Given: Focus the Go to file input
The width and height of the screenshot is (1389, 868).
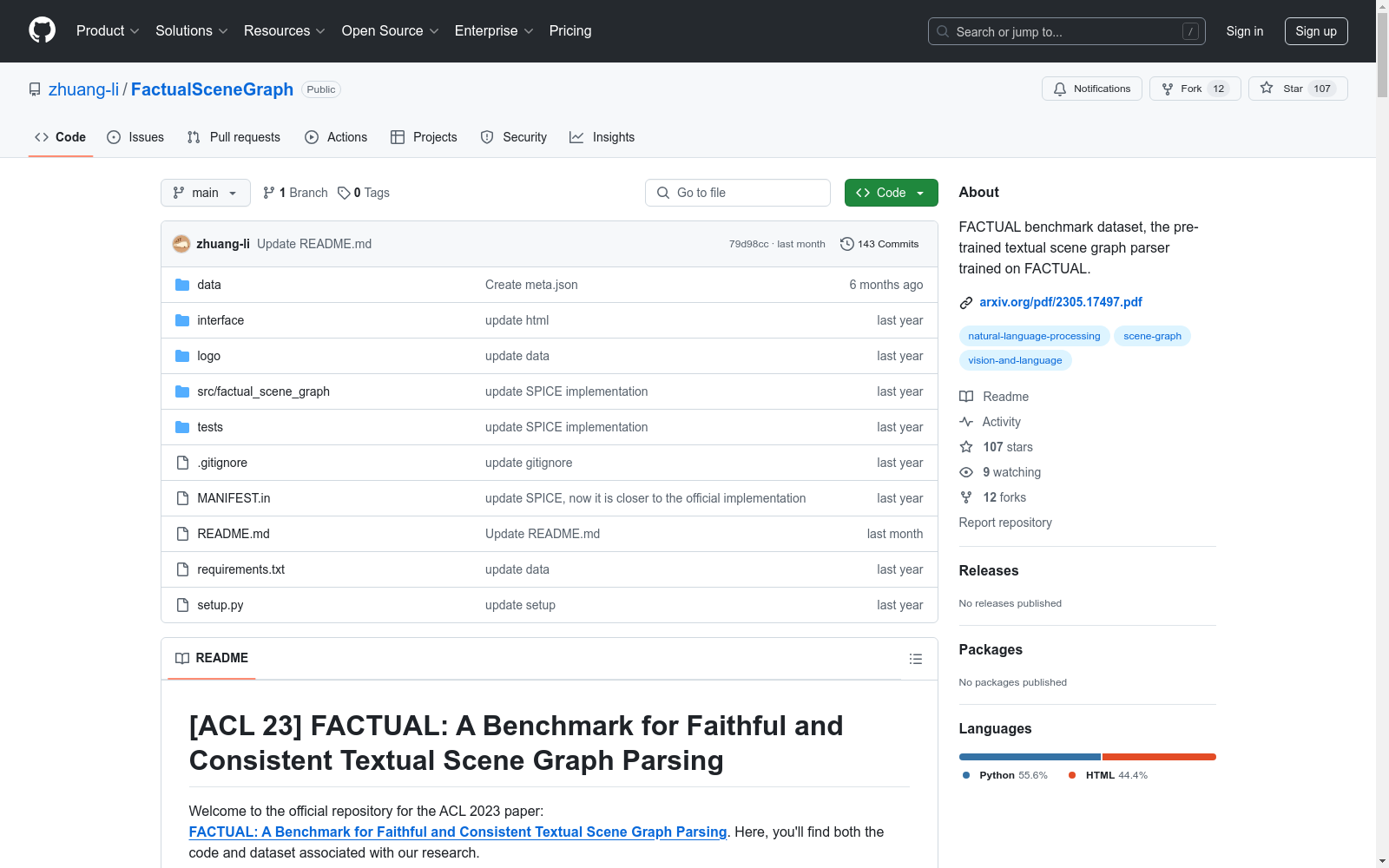Looking at the screenshot, I should point(738,193).
